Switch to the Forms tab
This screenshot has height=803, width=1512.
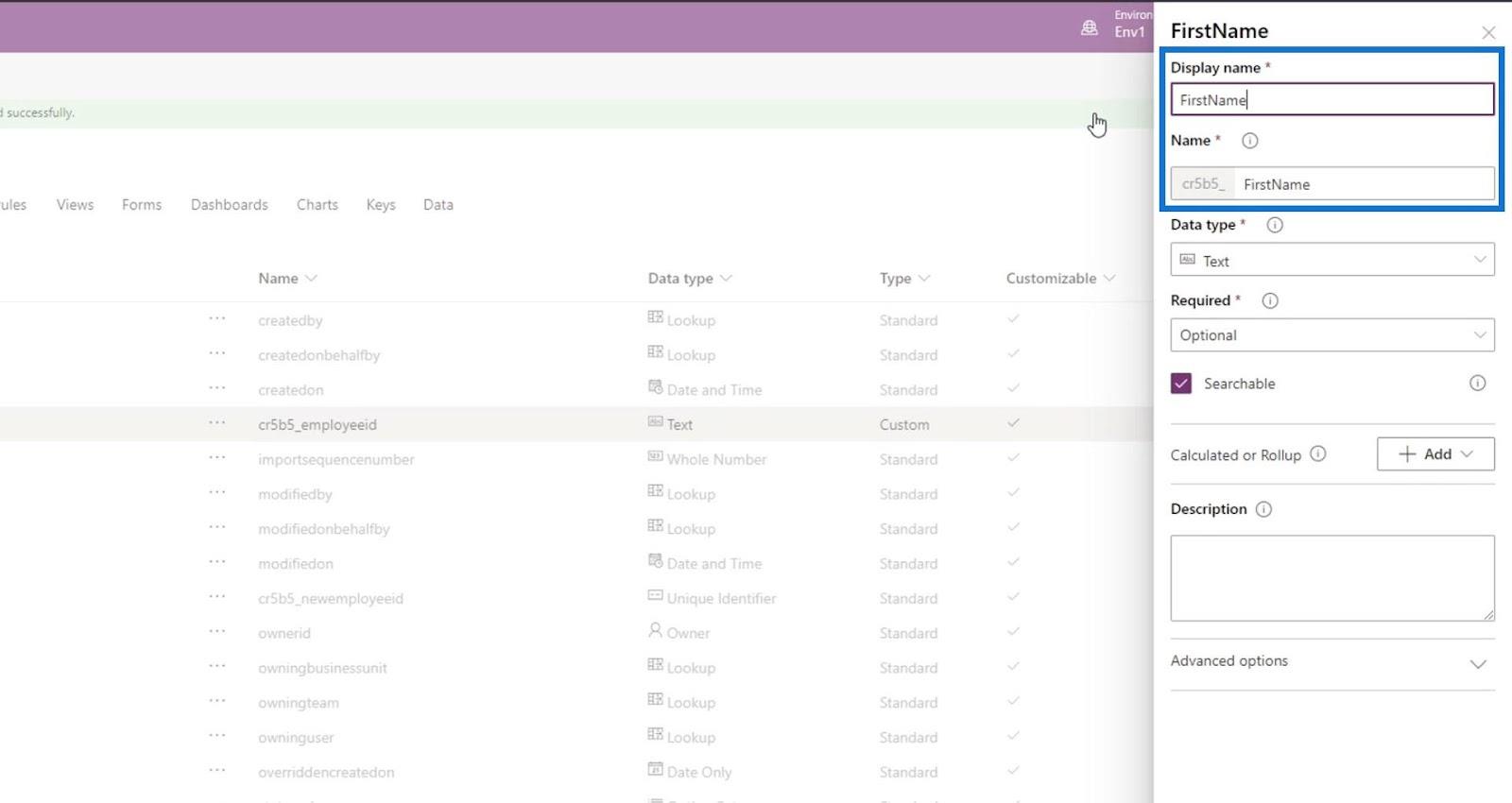click(x=142, y=205)
